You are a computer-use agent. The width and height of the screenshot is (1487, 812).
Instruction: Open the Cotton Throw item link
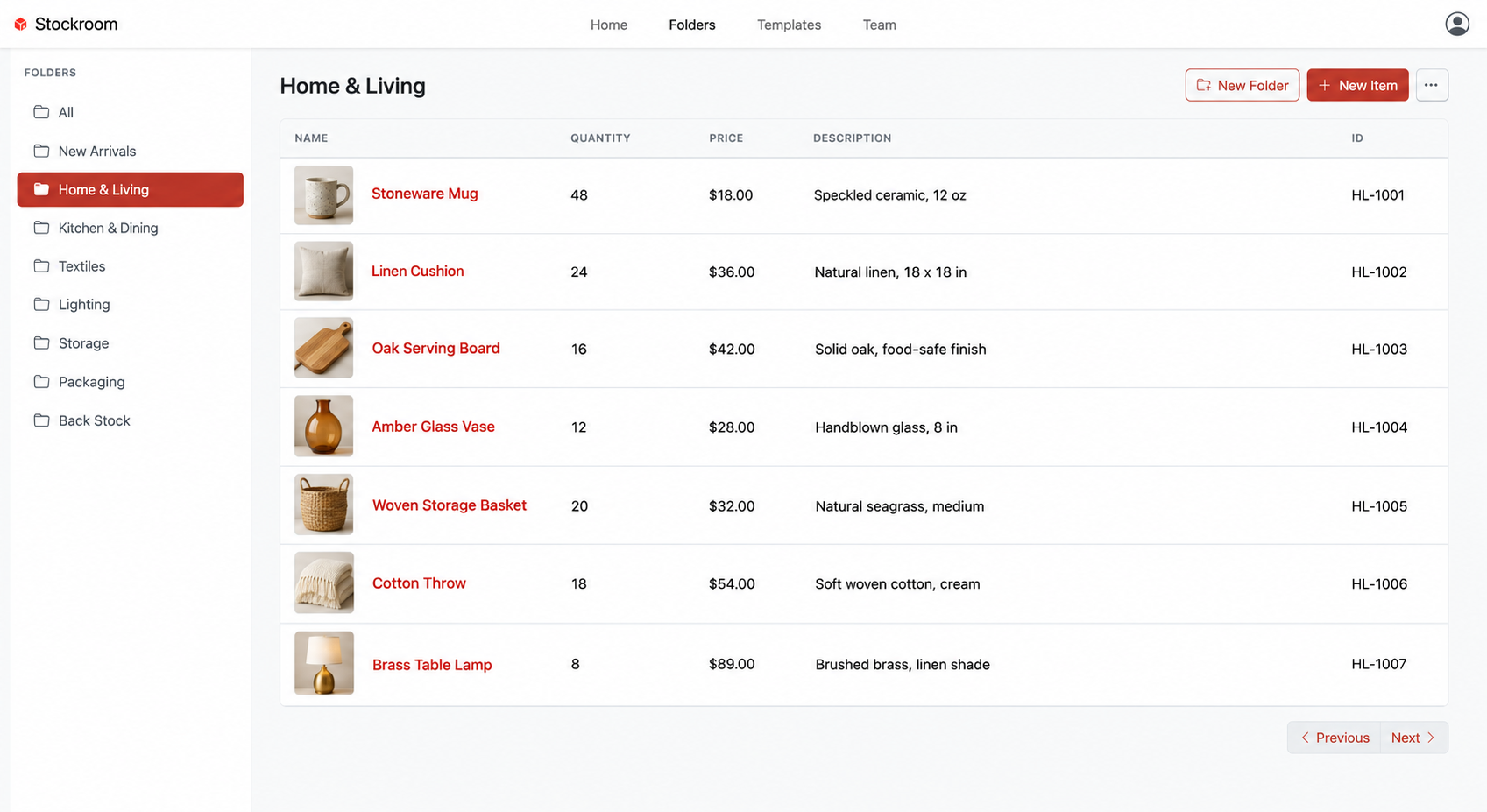point(419,583)
